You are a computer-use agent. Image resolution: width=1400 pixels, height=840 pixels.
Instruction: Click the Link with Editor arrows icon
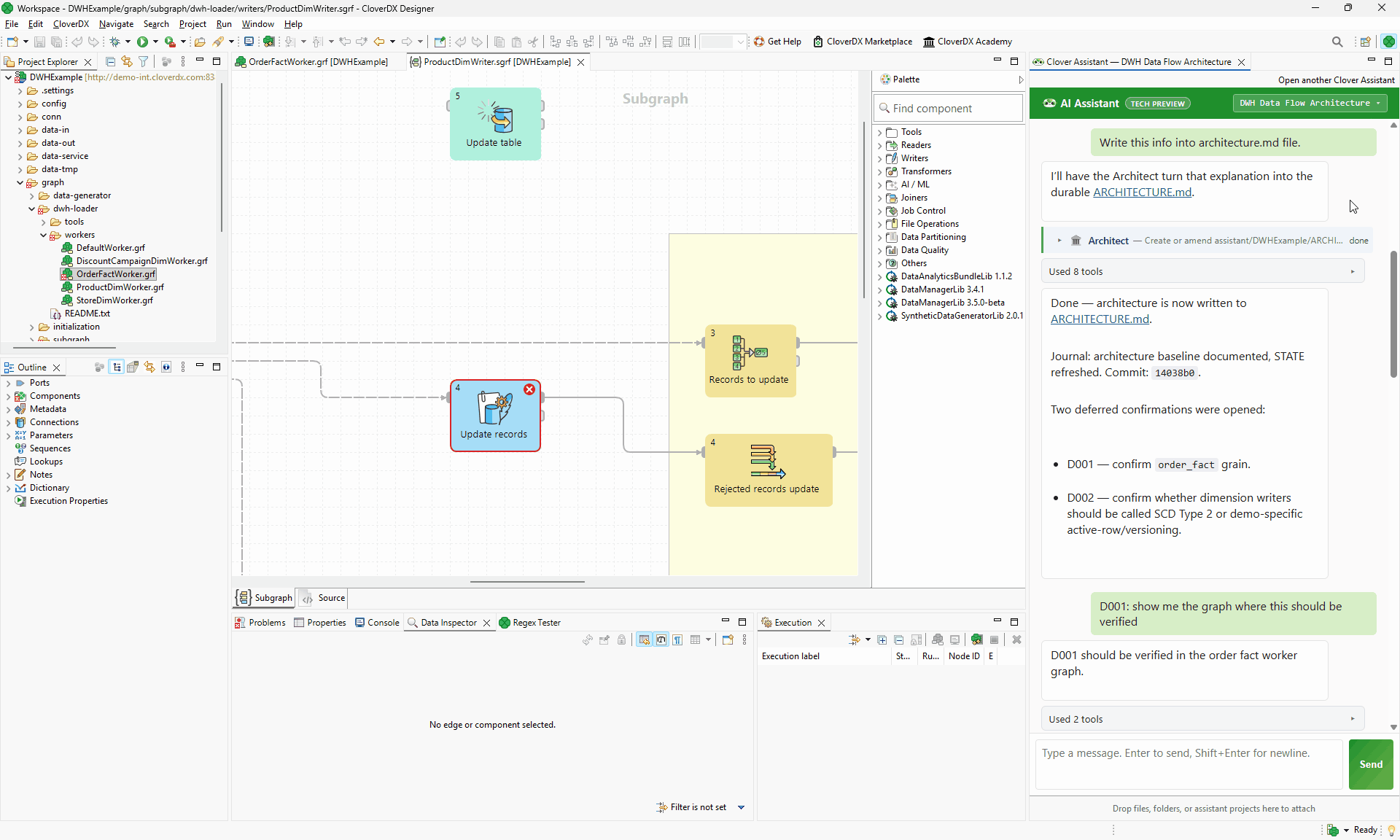[x=127, y=62]
